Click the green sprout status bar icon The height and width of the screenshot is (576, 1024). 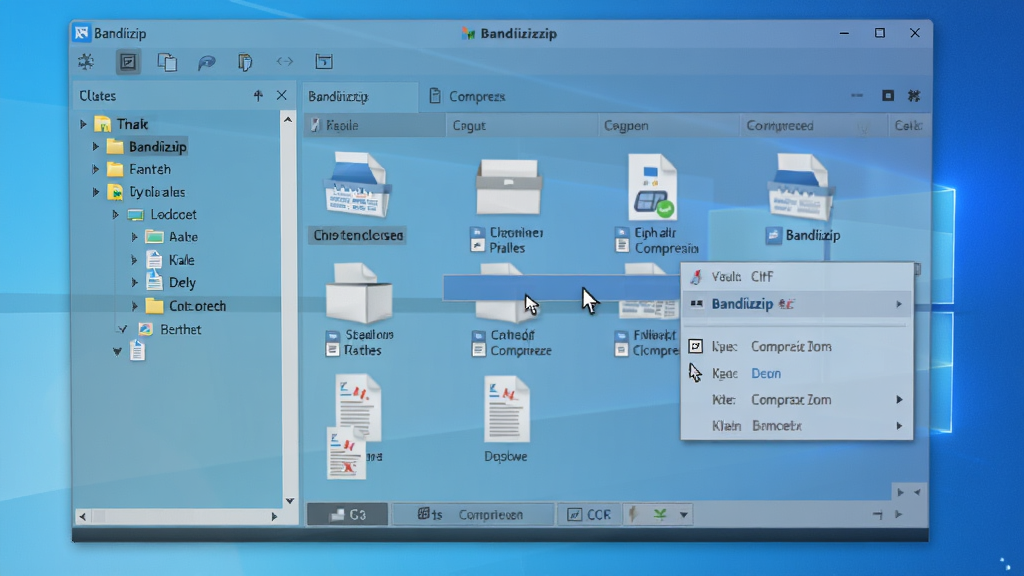point(660,515)
